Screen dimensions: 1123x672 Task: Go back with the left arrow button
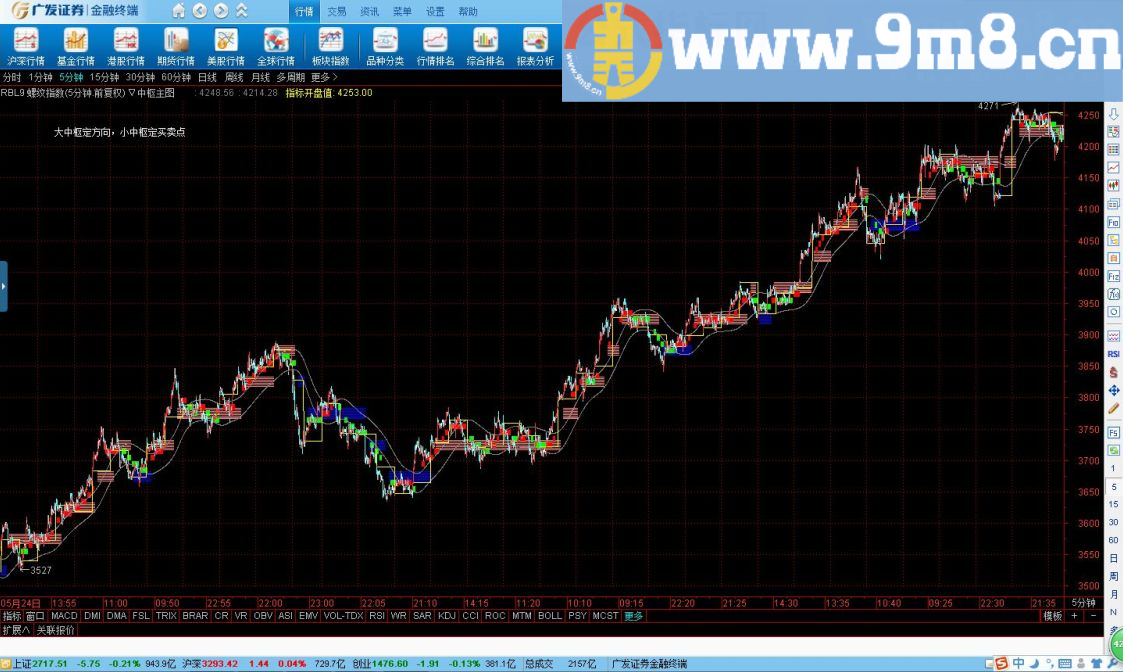tap(200, 11)
